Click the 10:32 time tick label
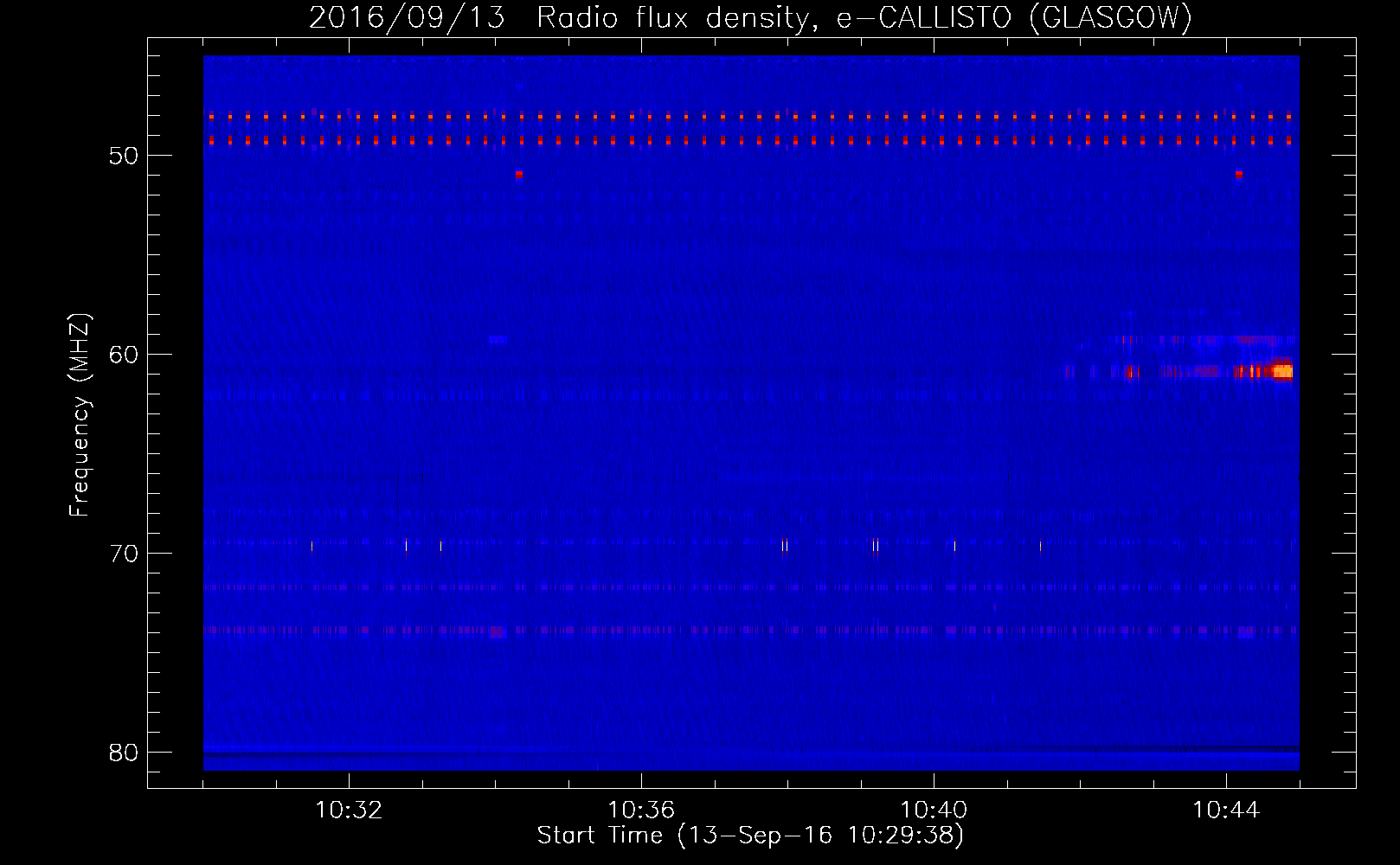1400x865 pixels. tap(349, 811)
